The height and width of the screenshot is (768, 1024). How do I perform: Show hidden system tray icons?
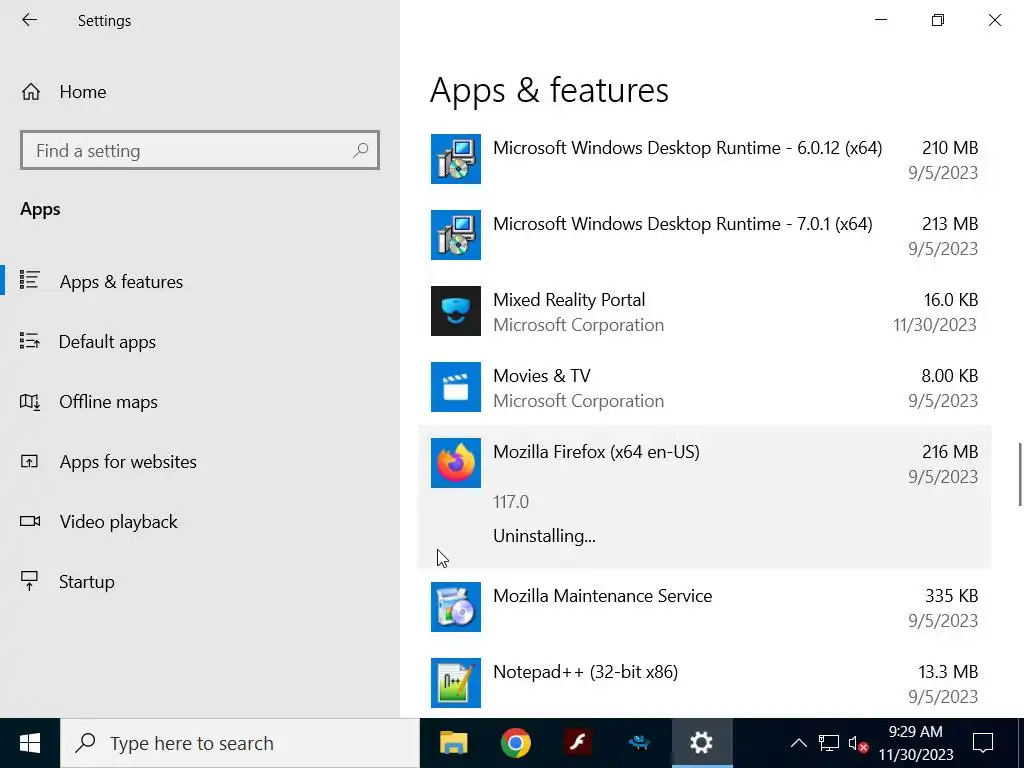coord(799,743)
